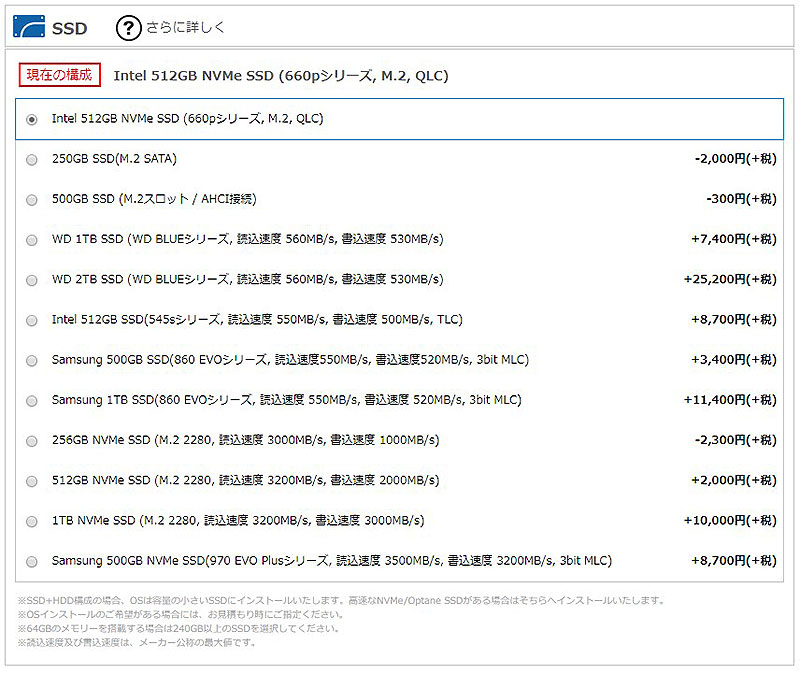Click the note about 64GB memory
This screenshot has height=674, width=800.
(x=179, y=628)
